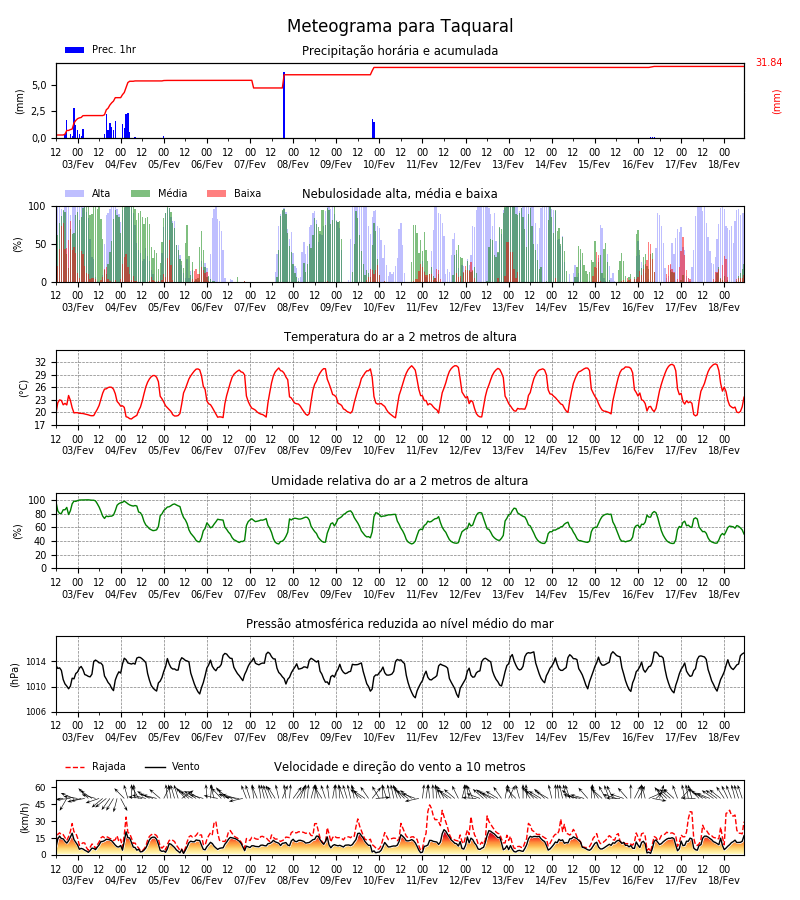Click the Meteograma para Taquaral title
The width and height of the screenshot is (800, 900).
click(x=400, y=26)
